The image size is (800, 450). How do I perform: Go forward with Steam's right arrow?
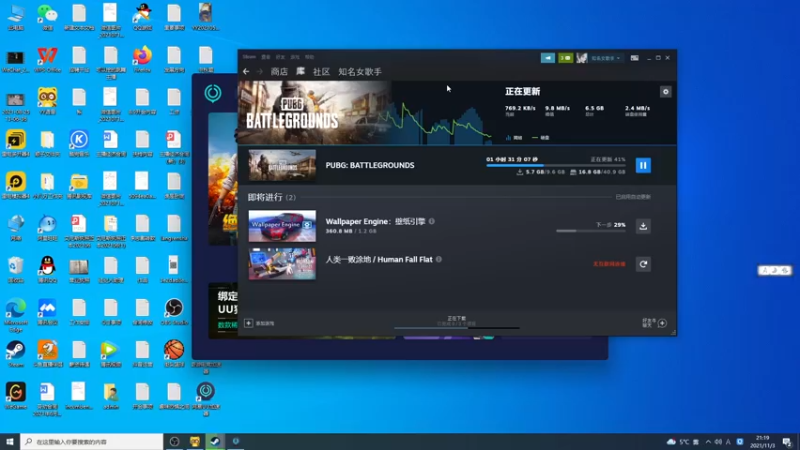click(260, 71)
